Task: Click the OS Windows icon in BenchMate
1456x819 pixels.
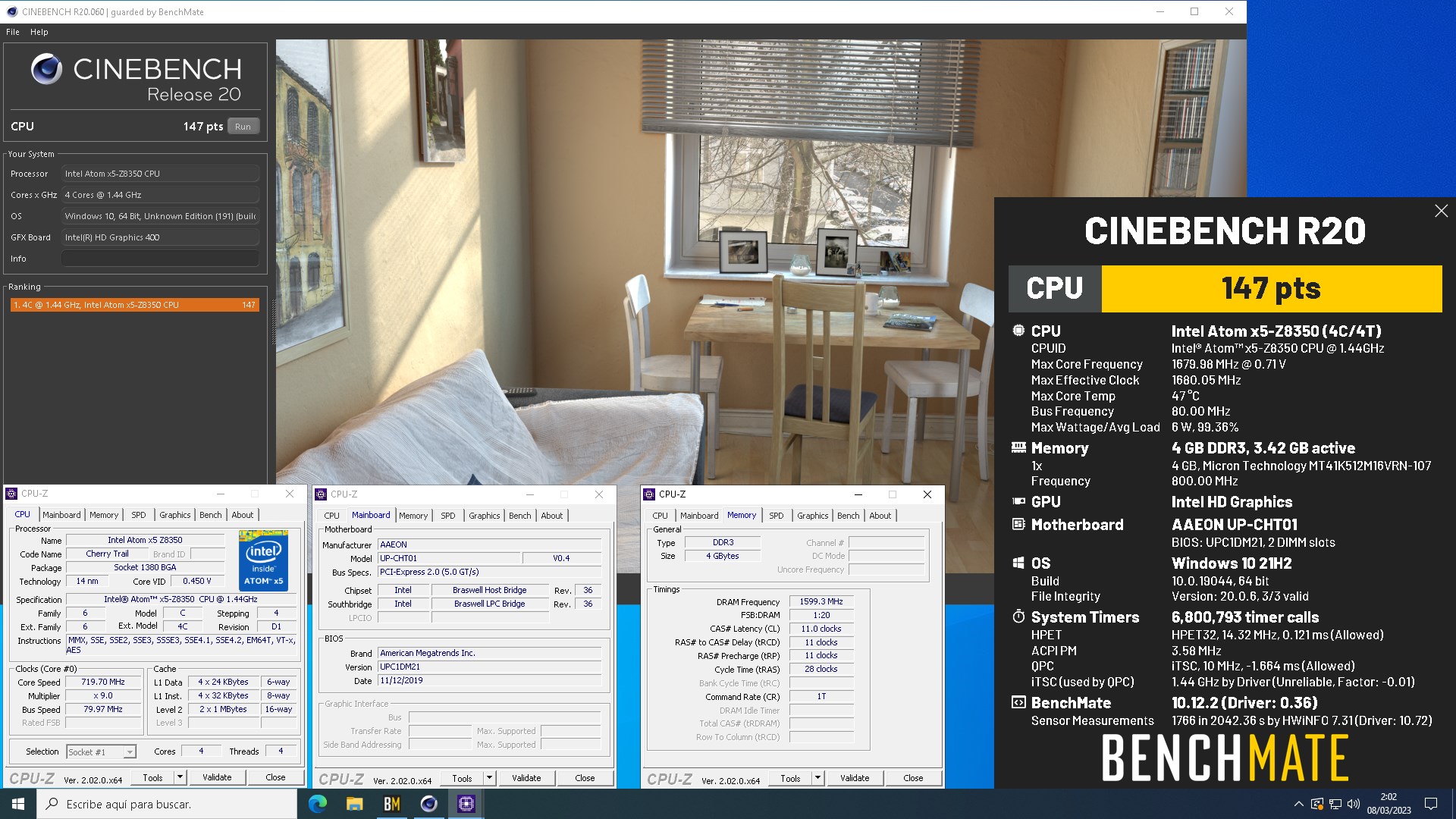Action: click(1018, 563)
